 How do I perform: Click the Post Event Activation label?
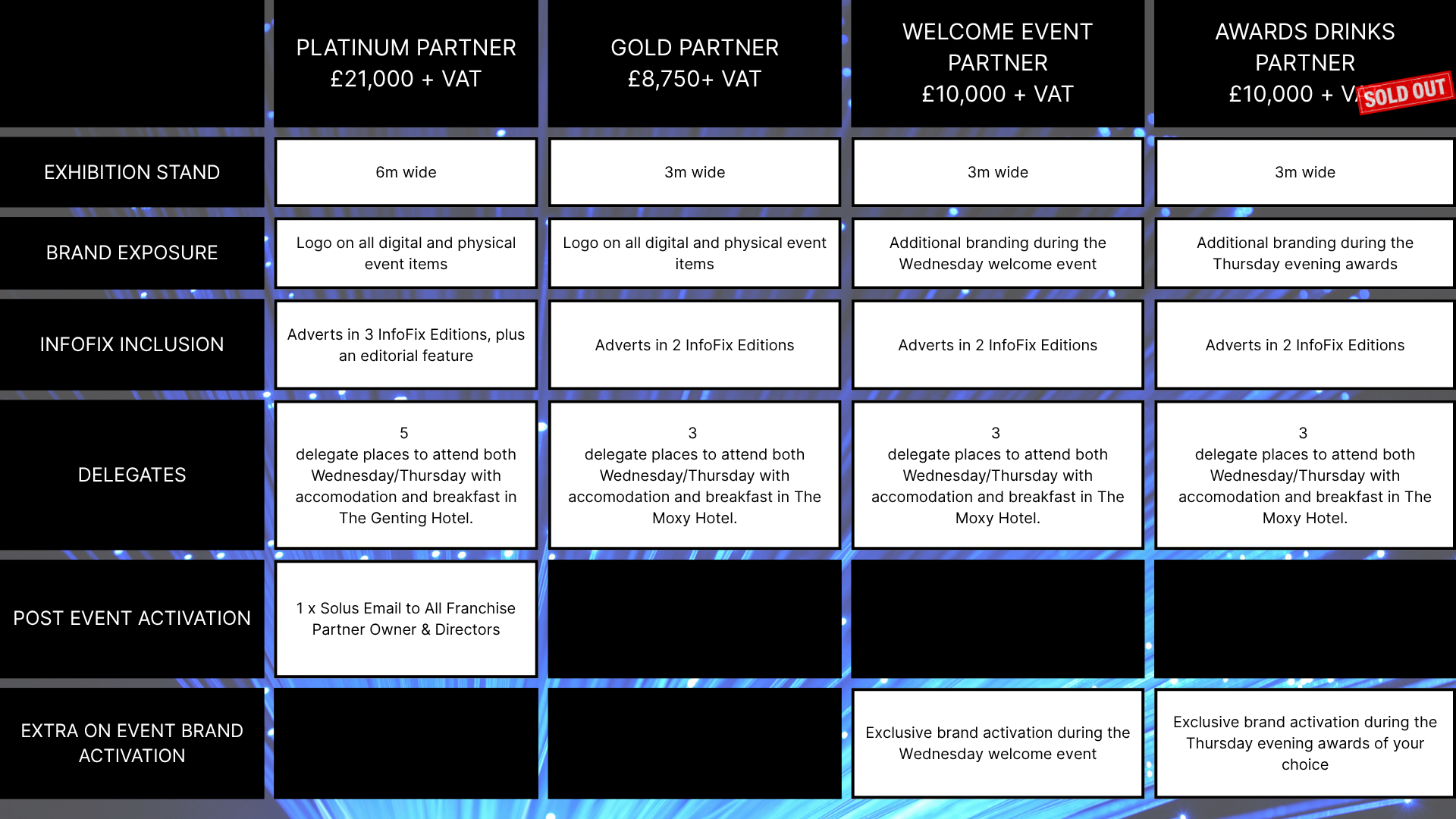coord(132,618)
